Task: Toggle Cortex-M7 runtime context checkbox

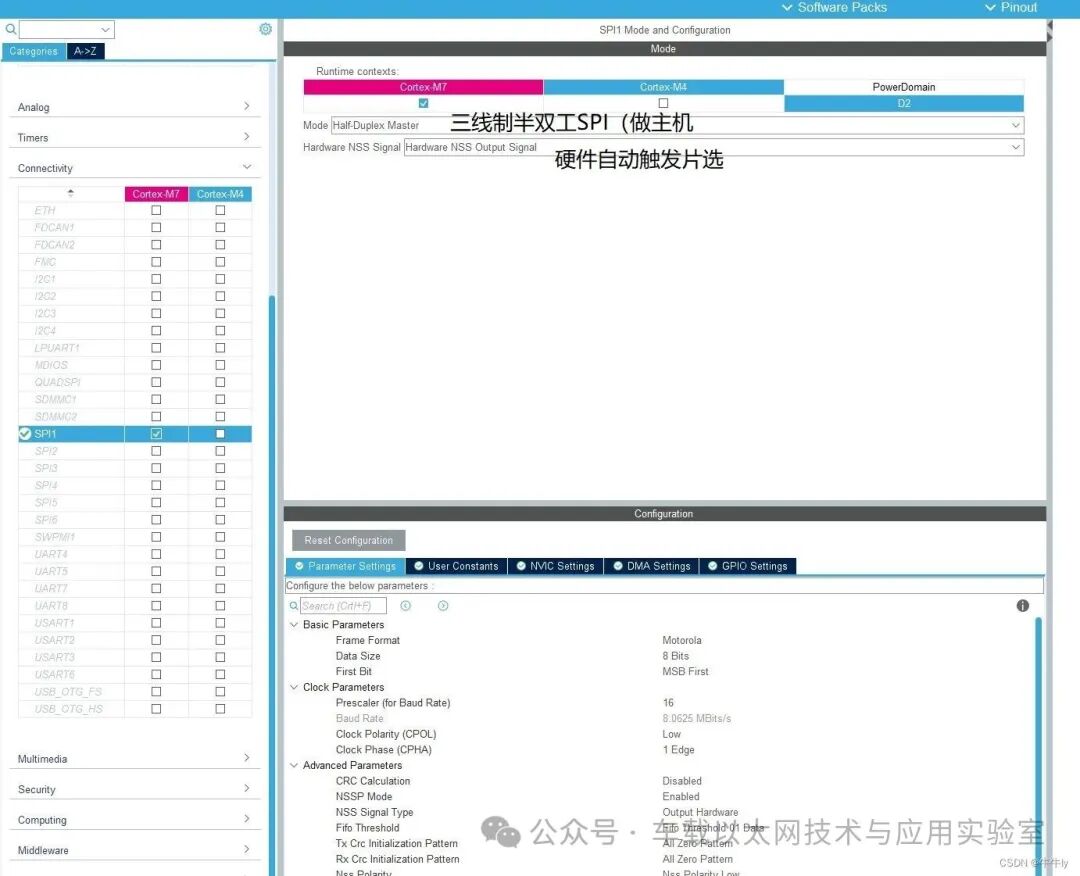Action: [424, 103]
